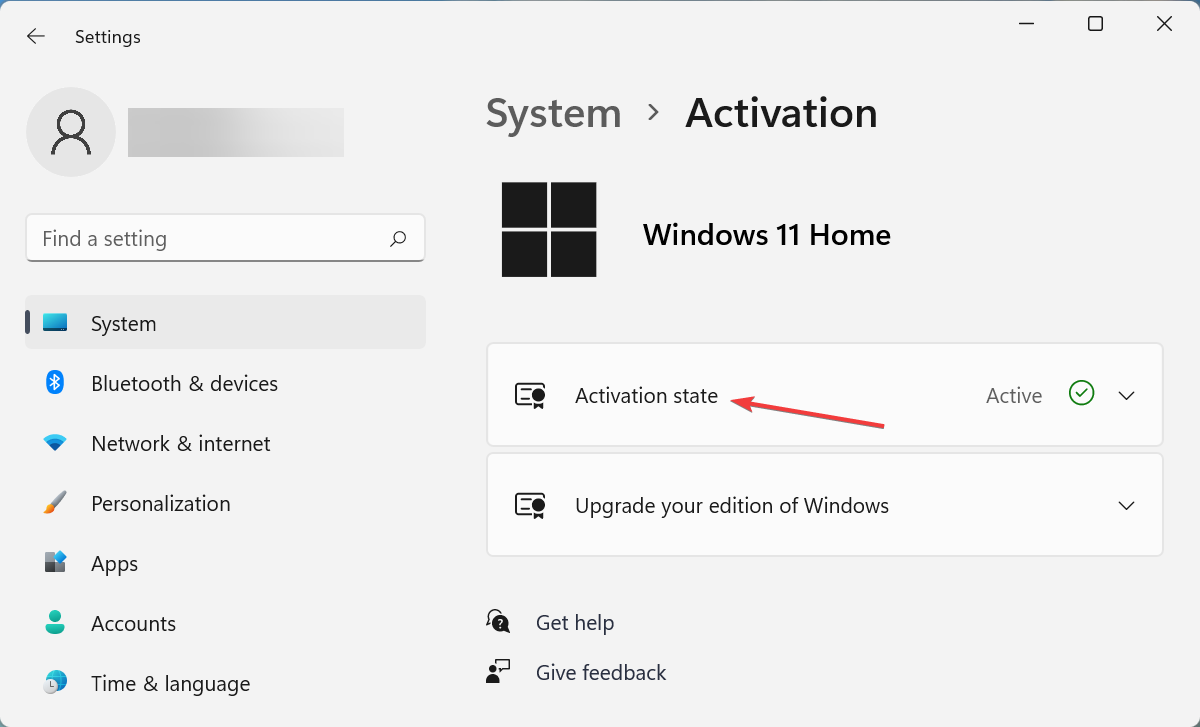
Task: Click the Windows 11 Home logo
Action: coord(548,229)
